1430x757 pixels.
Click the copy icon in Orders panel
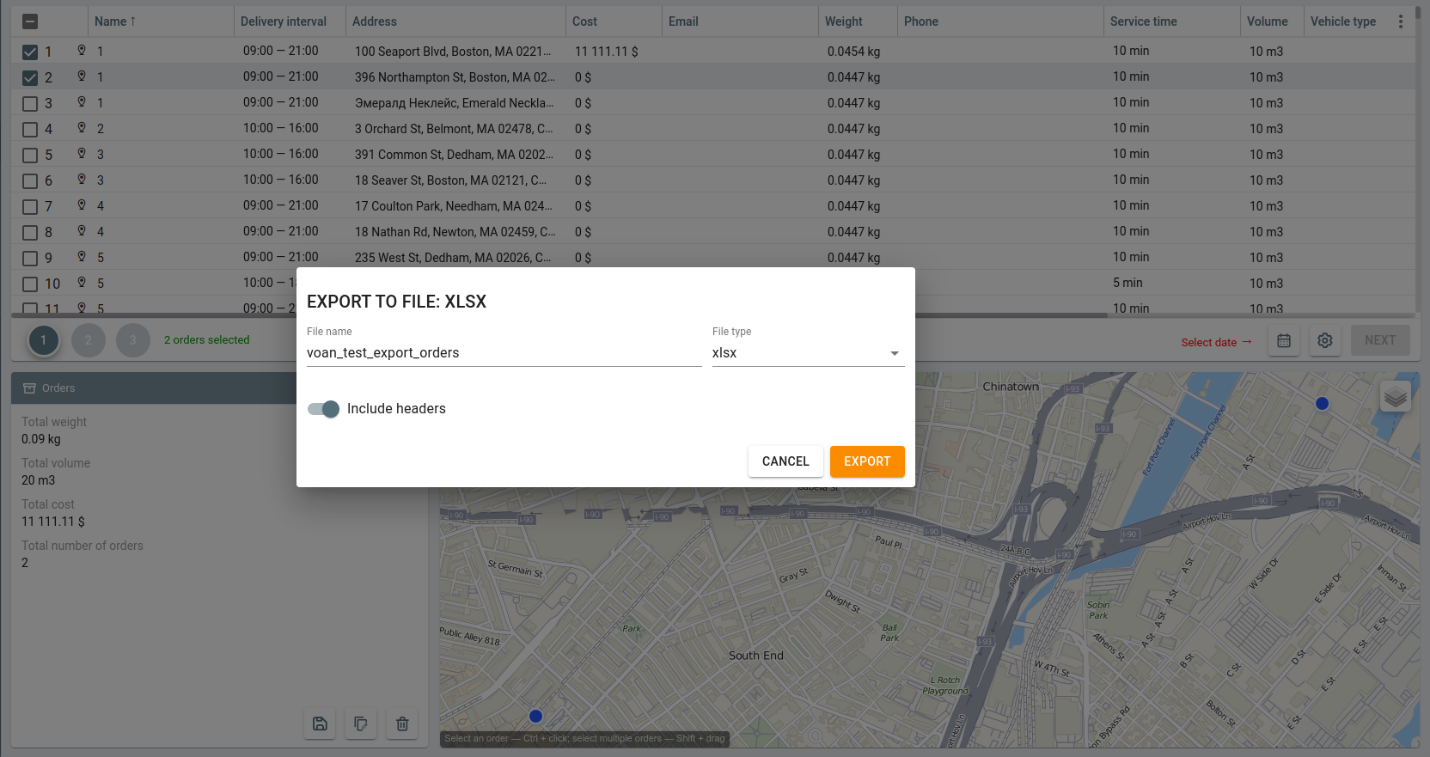pos(361,724)
